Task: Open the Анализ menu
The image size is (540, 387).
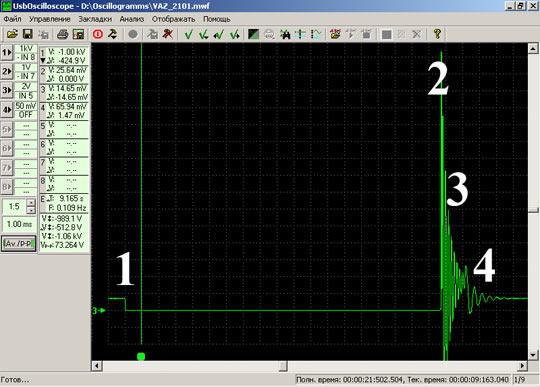Action: (x=132, y=19)
